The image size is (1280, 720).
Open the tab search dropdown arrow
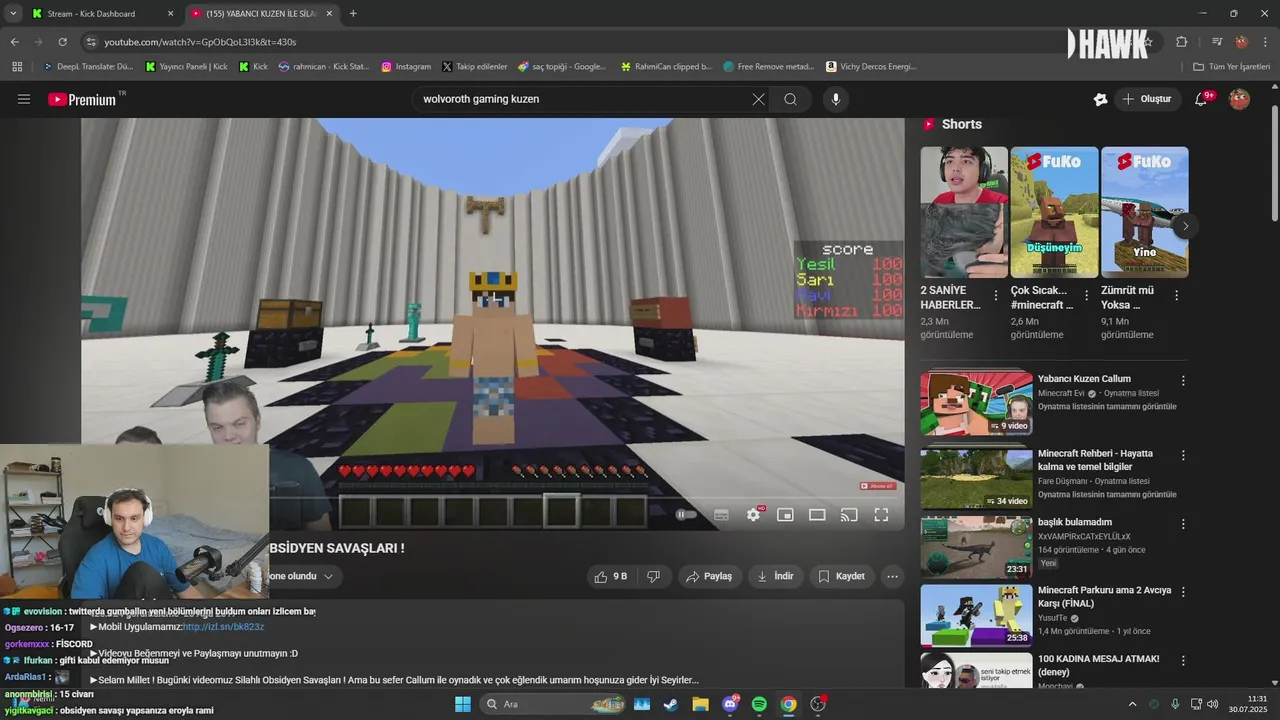[12, 14]
